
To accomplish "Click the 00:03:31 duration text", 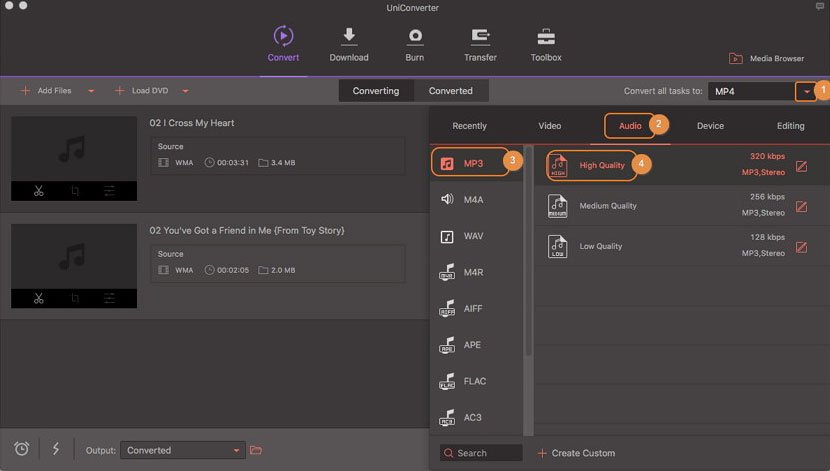I will [232, 162].
